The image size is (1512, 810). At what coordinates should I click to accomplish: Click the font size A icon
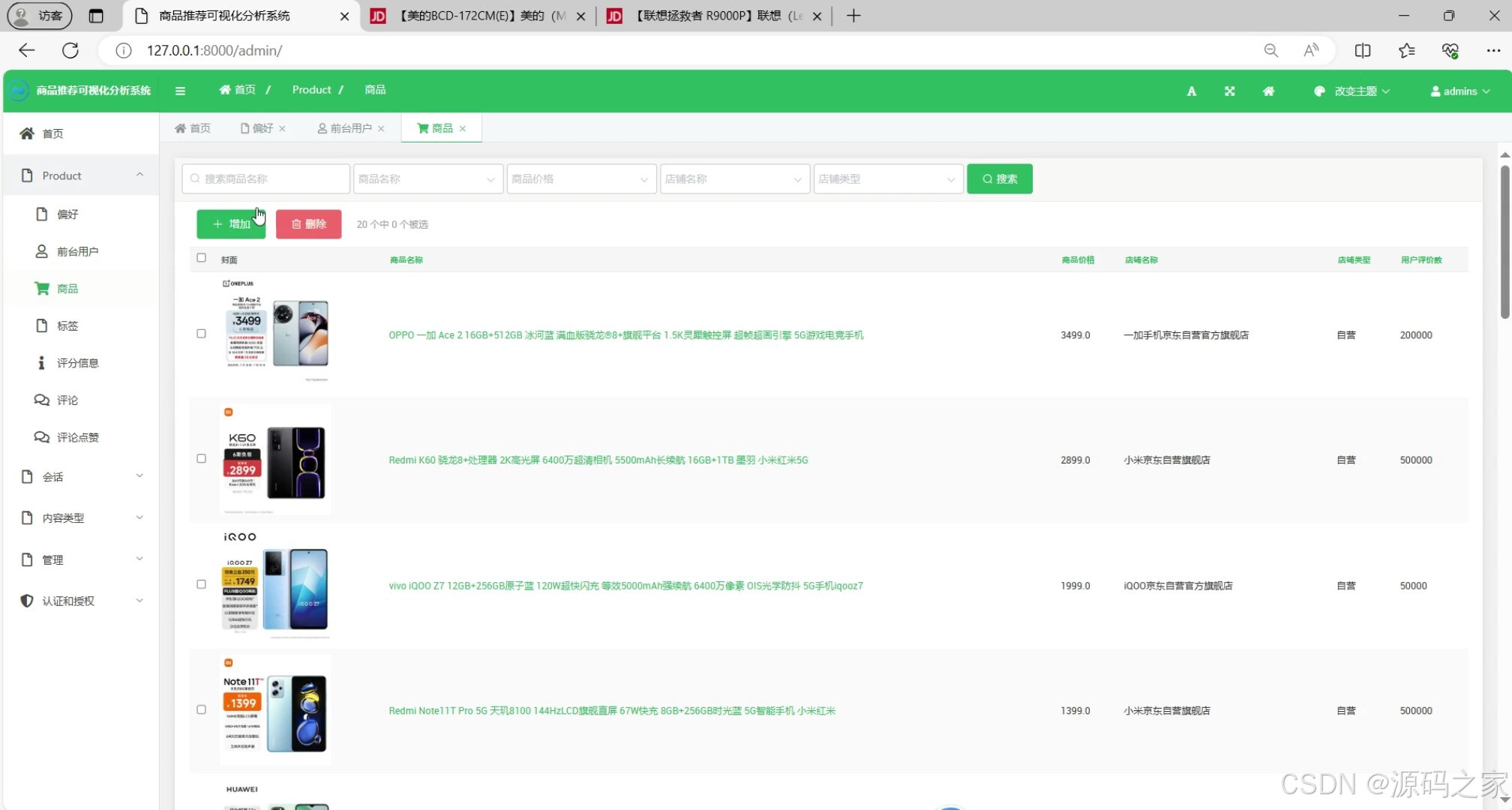pos(1192,91)
